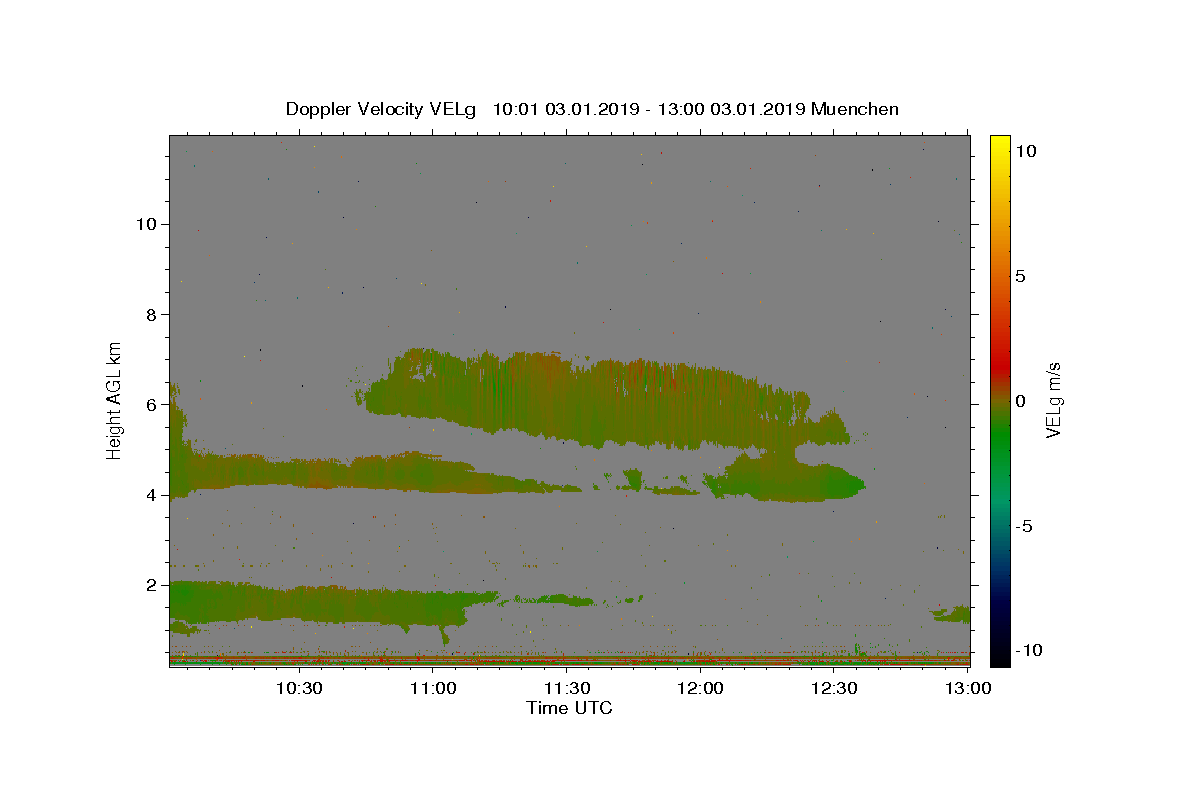Click the 13:00 time tick label
The height and width of the screenshot is (800, 1200).
click(x=967, y=688)
